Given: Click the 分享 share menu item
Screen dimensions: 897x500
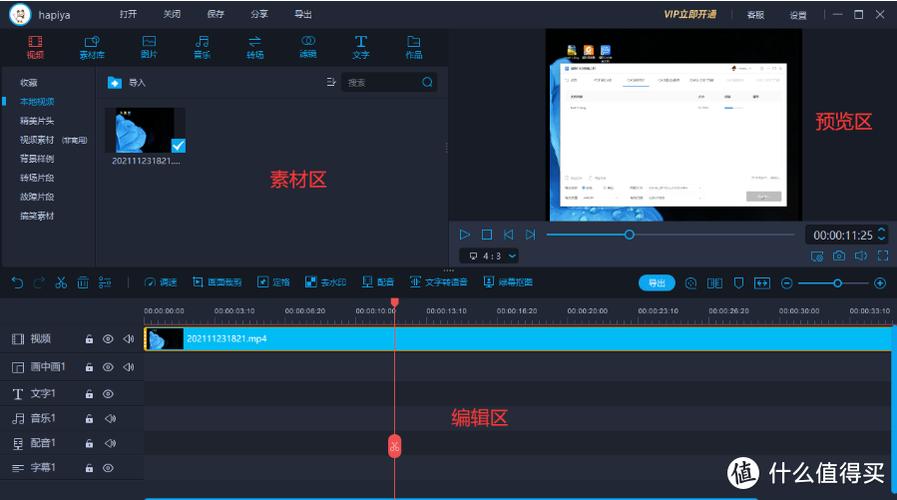Looking at the screenshot, I should pos(259,14).
